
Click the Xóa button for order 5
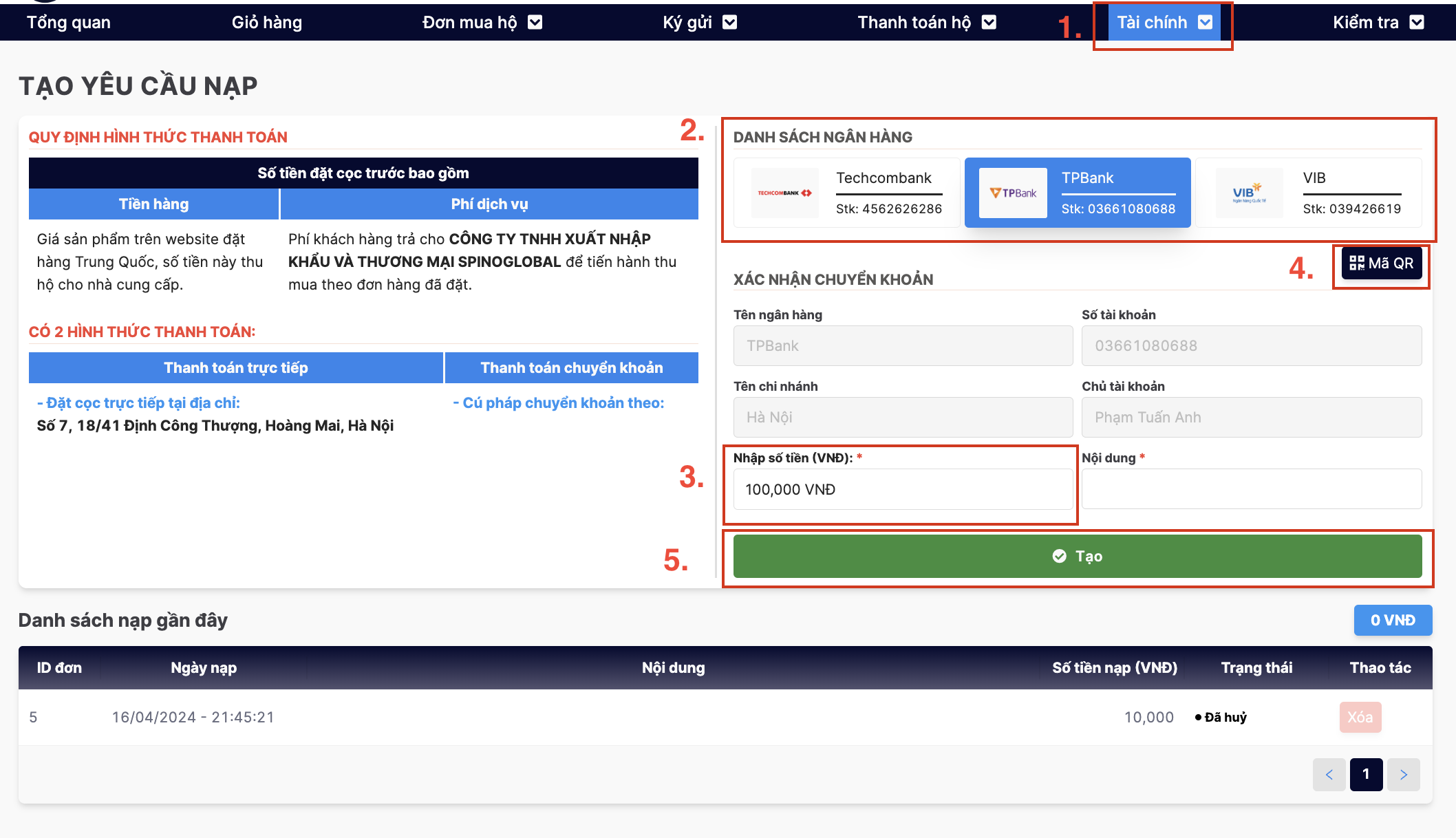(x=1360, y=718)
